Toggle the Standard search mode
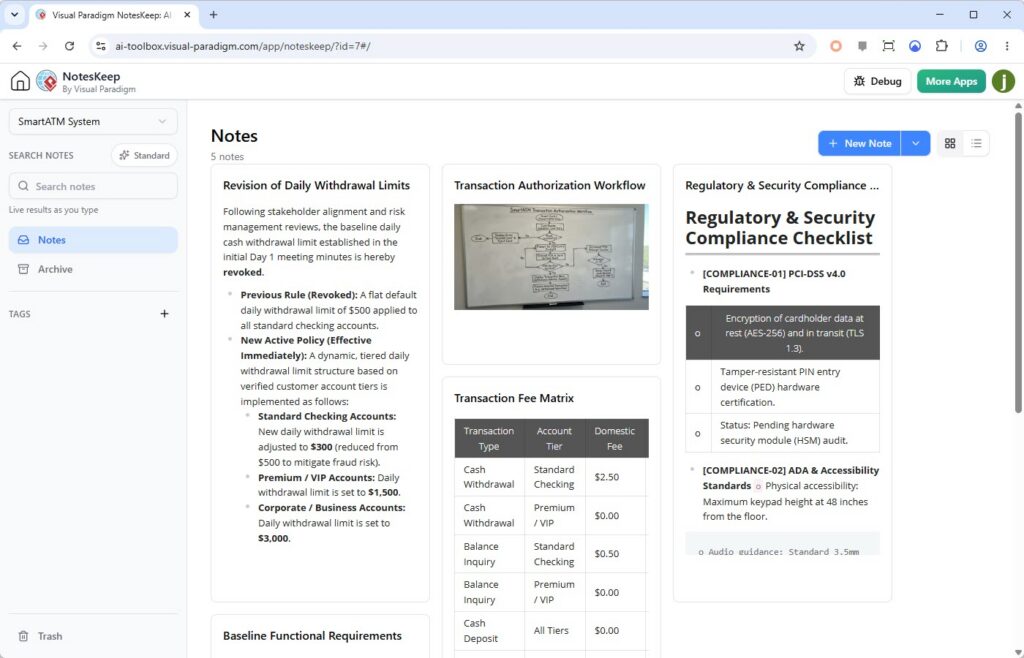 pyautogui.click(x=144, y=155)
